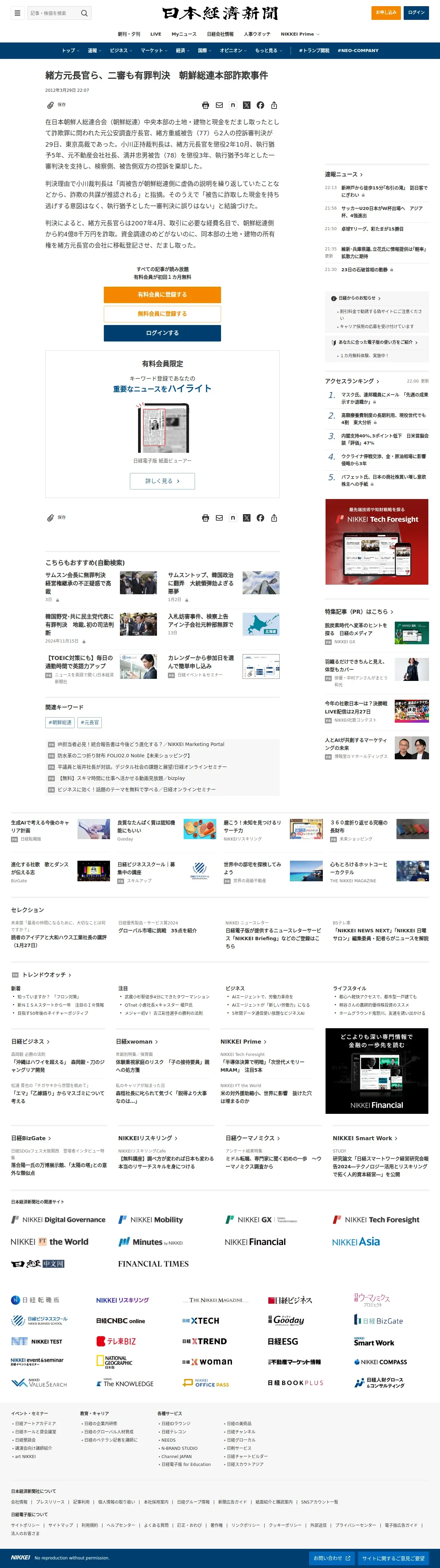Print article via printer icon under headline
The image size is (440, 1568).
tap(205, 105)
